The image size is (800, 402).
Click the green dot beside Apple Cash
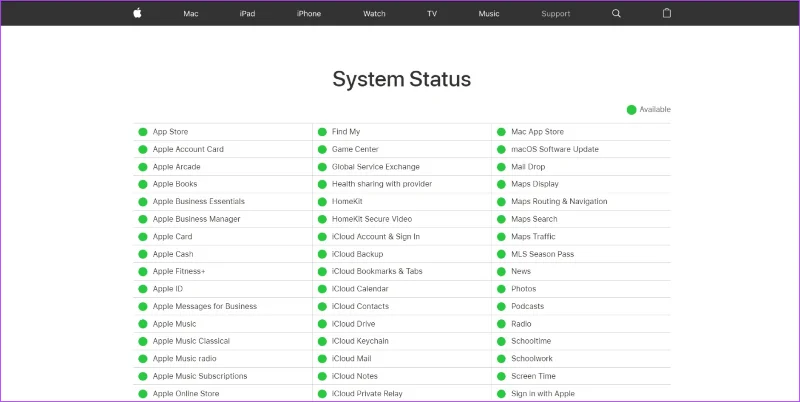(x=143, y=254)
